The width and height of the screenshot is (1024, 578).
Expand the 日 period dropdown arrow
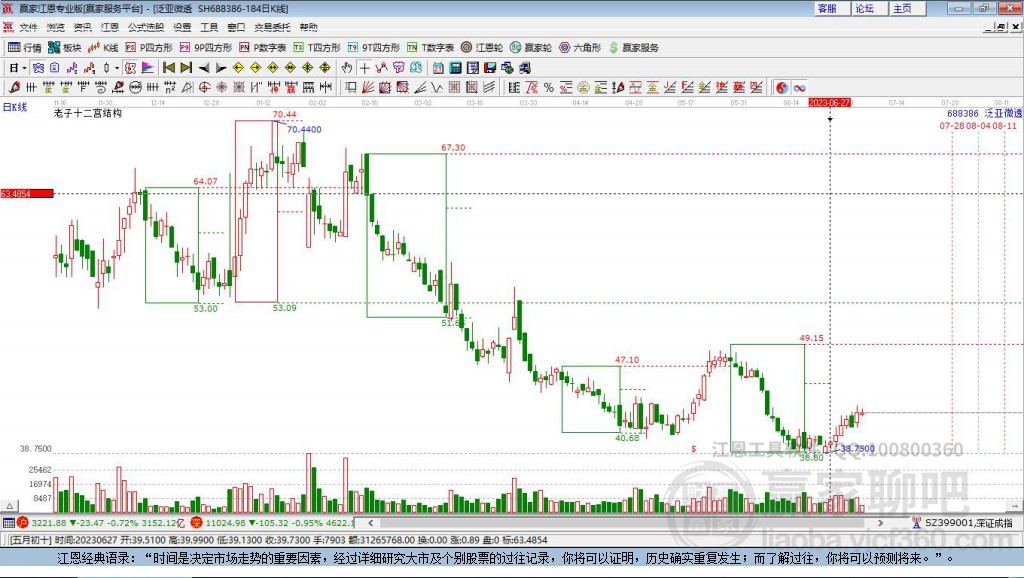click(24, 68)
